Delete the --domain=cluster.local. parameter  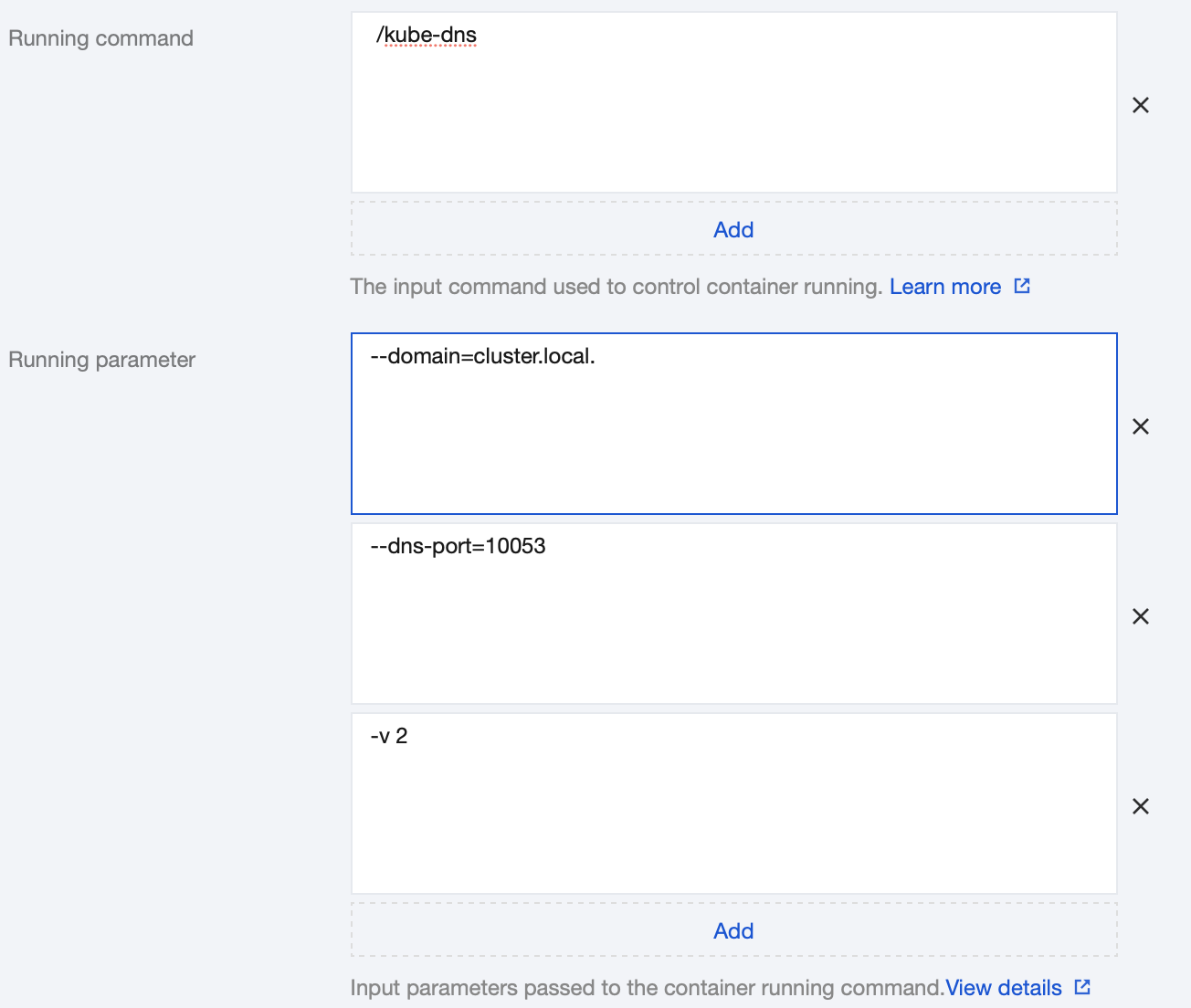pos(1141,426)
